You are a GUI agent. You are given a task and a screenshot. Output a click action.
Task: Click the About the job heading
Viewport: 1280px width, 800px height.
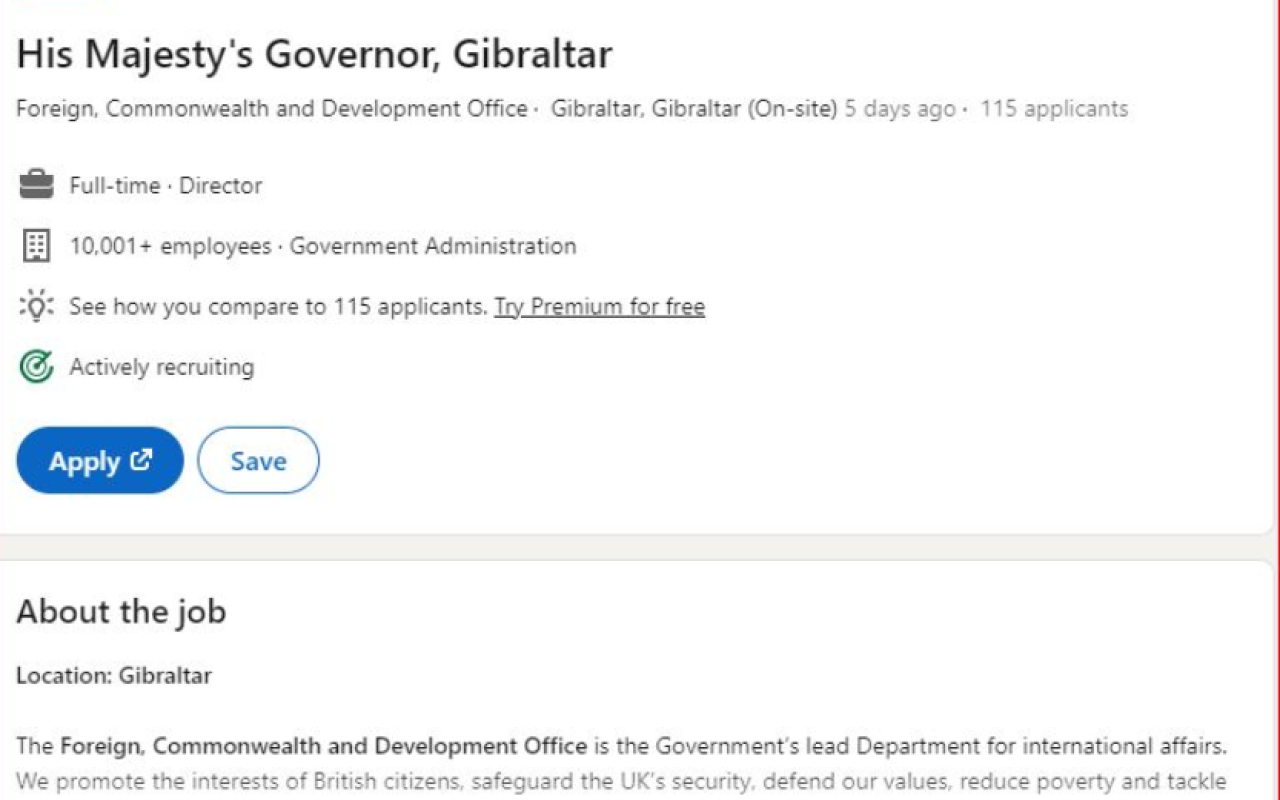click(121, 611)
